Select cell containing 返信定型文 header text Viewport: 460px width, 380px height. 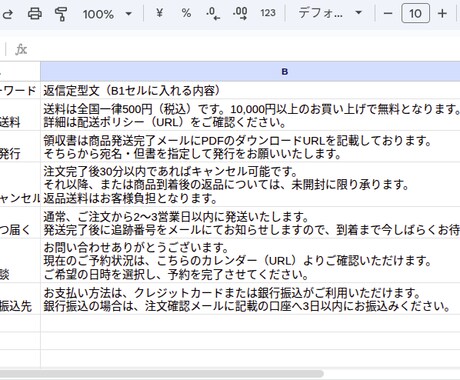click(x=250, y=90)
